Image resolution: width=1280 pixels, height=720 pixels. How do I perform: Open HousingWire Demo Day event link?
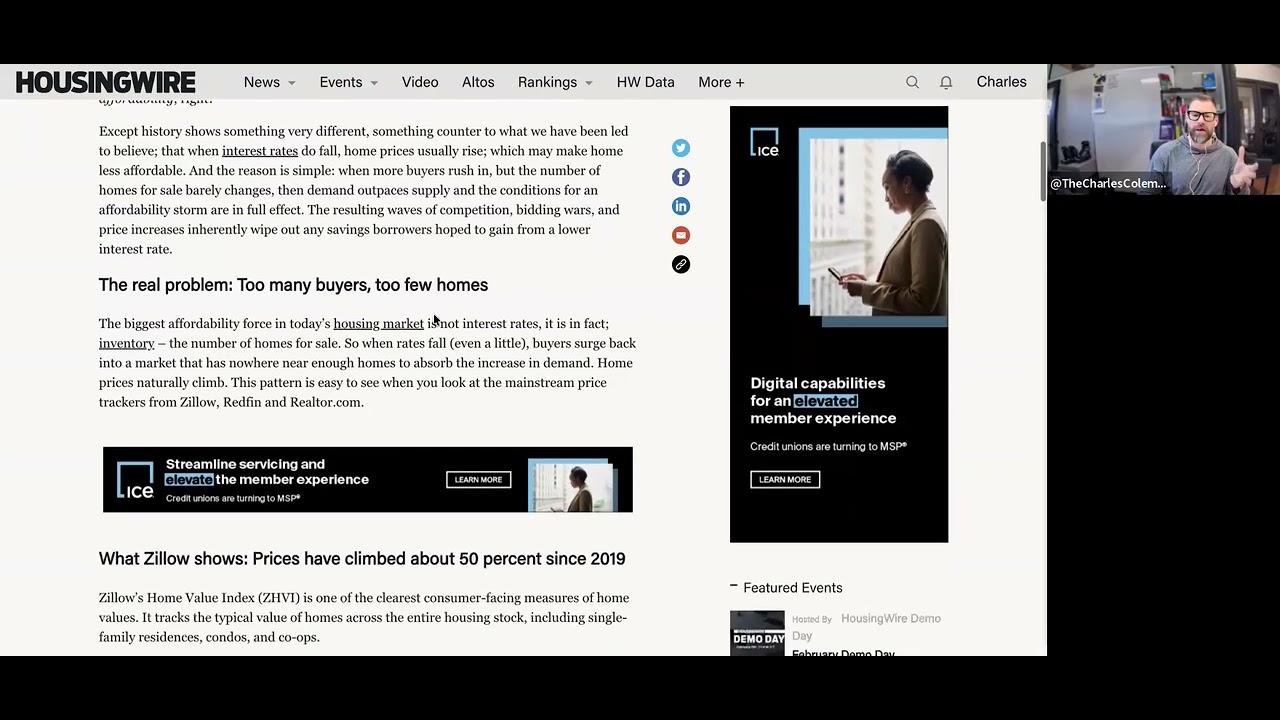(x=866, y=627)
